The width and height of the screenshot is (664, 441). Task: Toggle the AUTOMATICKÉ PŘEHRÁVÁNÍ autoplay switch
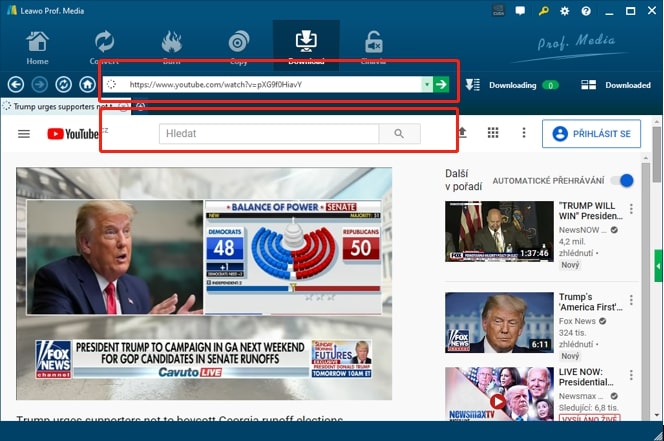pyautogui.click(x=622, y=180)
